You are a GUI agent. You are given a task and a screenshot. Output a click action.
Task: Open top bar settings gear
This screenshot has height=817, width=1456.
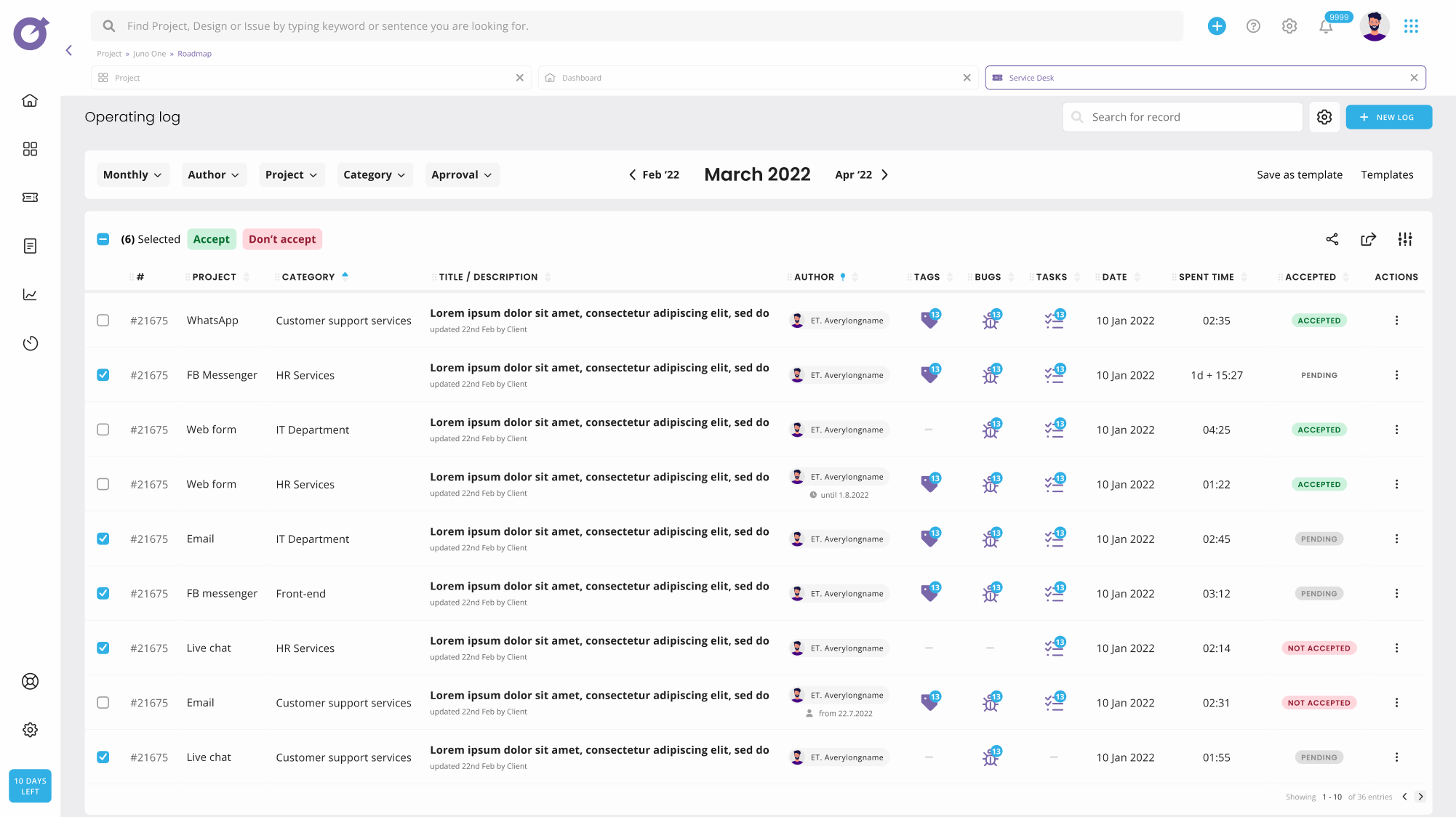tap(1289, 26)
